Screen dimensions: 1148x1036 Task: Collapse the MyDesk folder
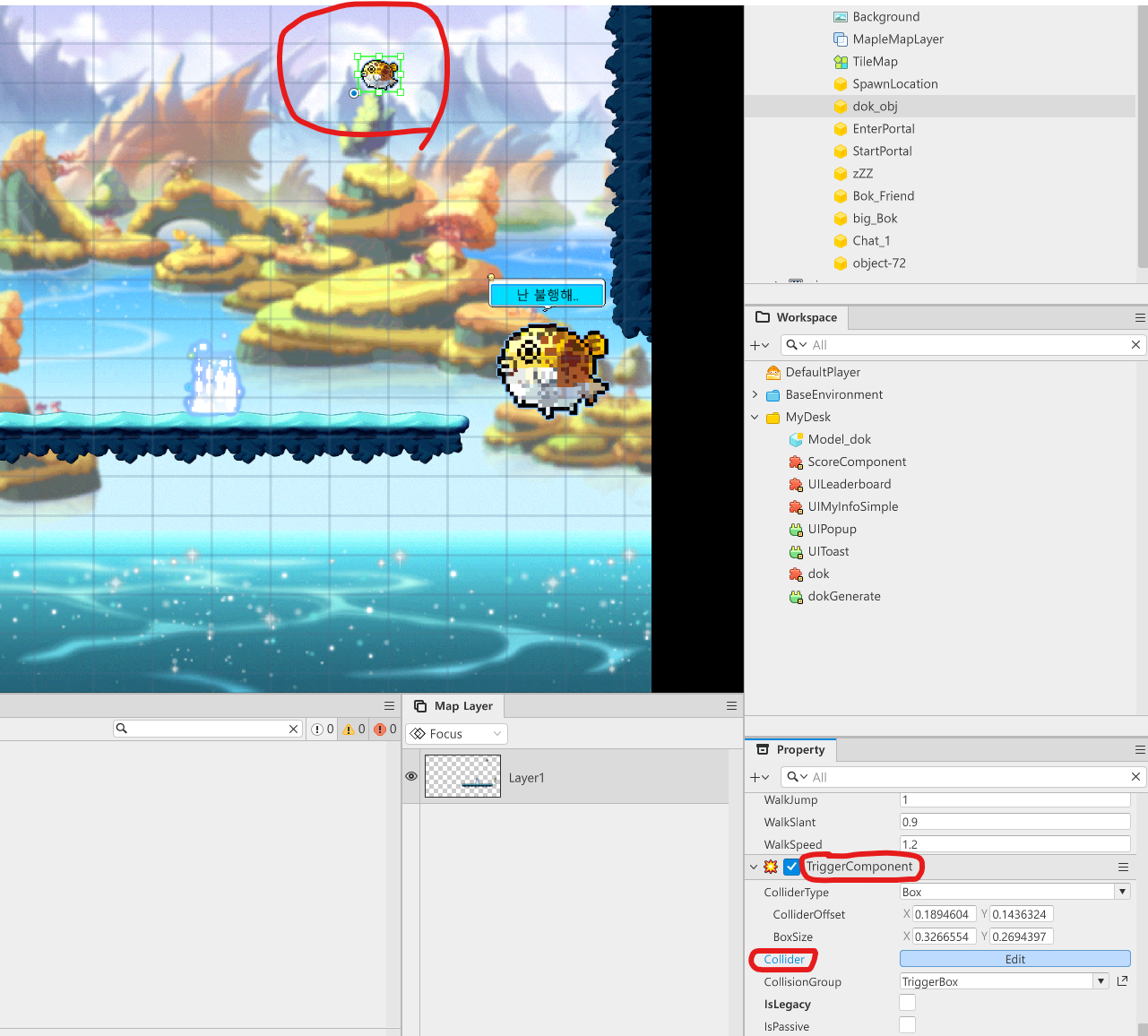click(755, 417)
